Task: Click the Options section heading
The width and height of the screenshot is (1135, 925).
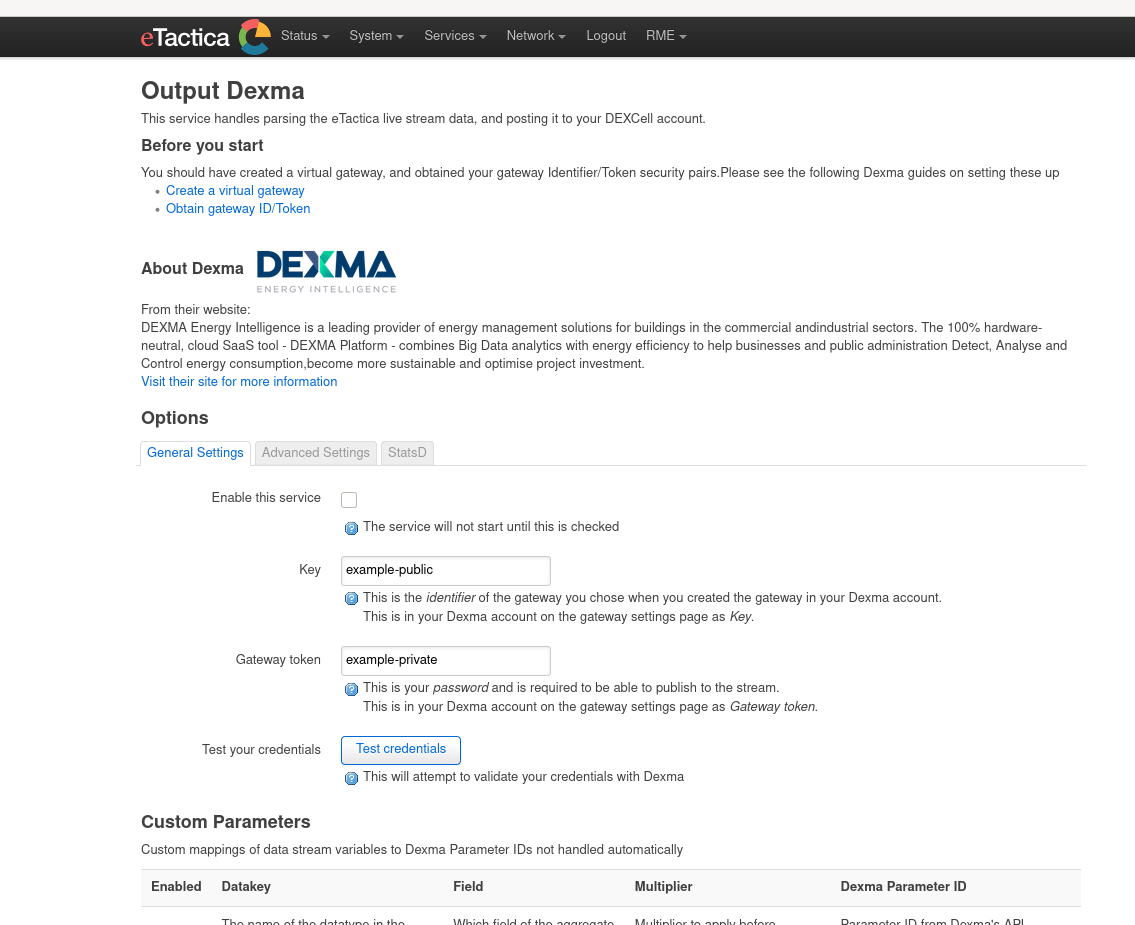Action: click(x=174, y=418)
